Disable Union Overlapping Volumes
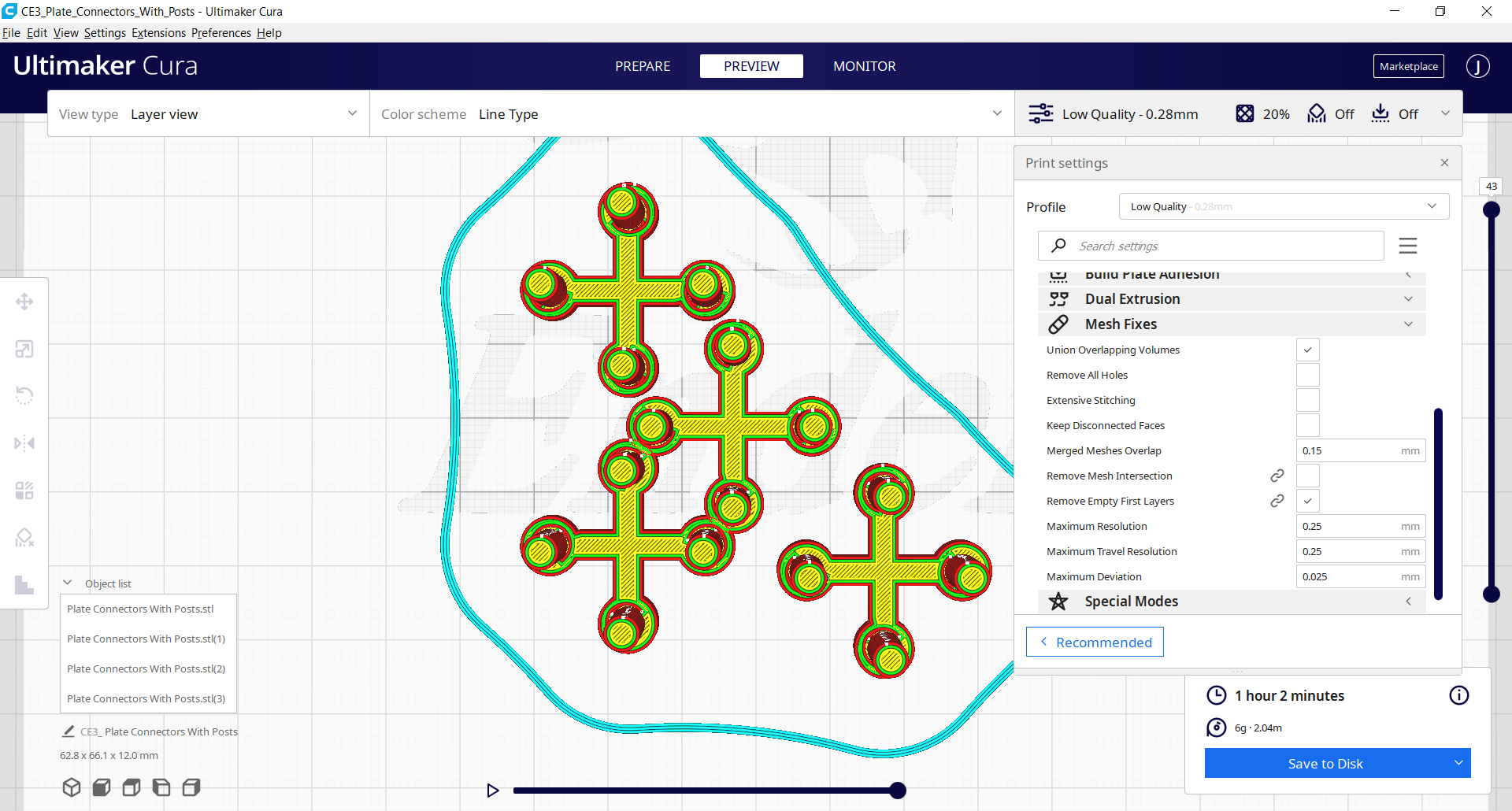This screenshot has width=1512, height=811. (1308, 349)
